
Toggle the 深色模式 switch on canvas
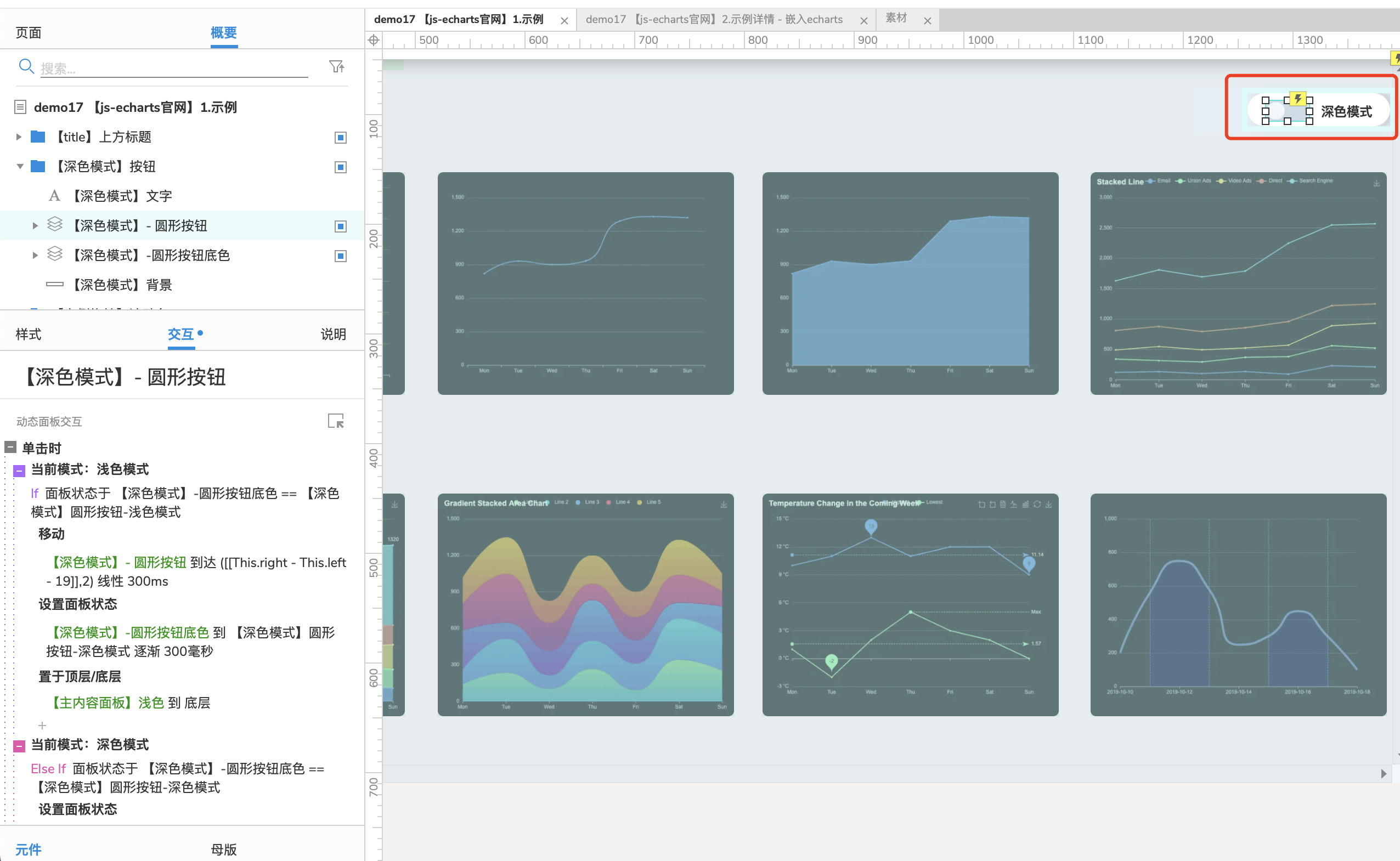coord(1287,110)
